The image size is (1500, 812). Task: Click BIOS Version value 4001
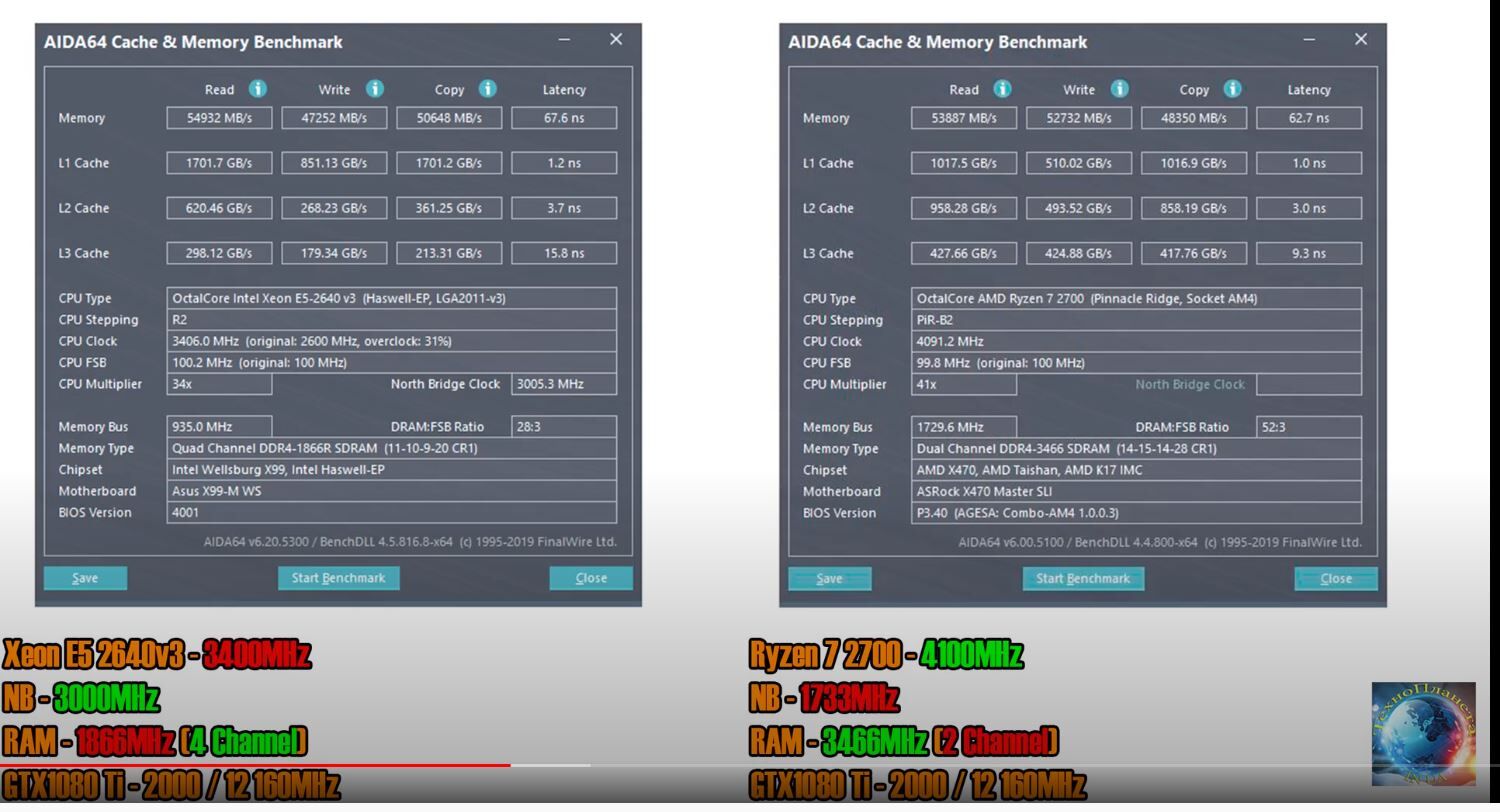pos(392,513)
